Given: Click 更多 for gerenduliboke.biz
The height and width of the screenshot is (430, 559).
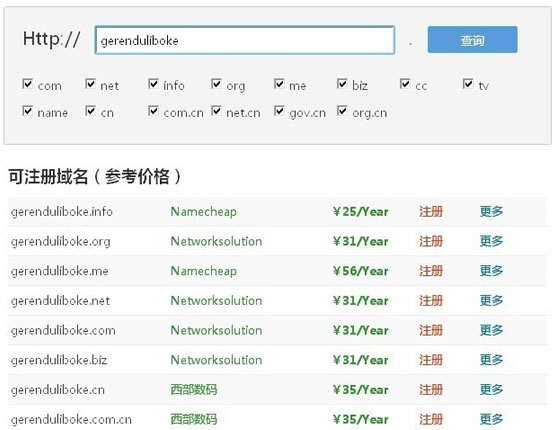Looking at the screenshot, I should (x=491, y=360).
